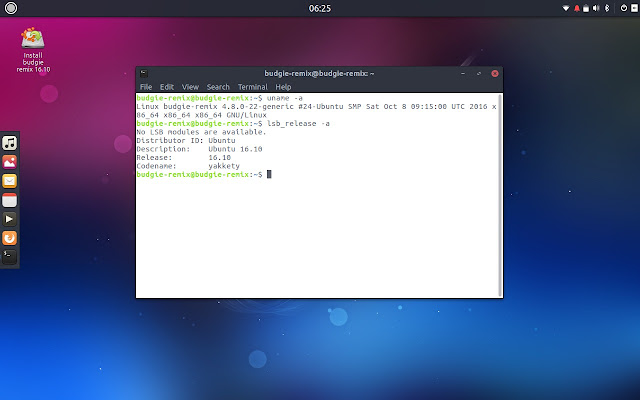Open the mail app in the dock
Viewport: 640px width, 400px height.
9,181
